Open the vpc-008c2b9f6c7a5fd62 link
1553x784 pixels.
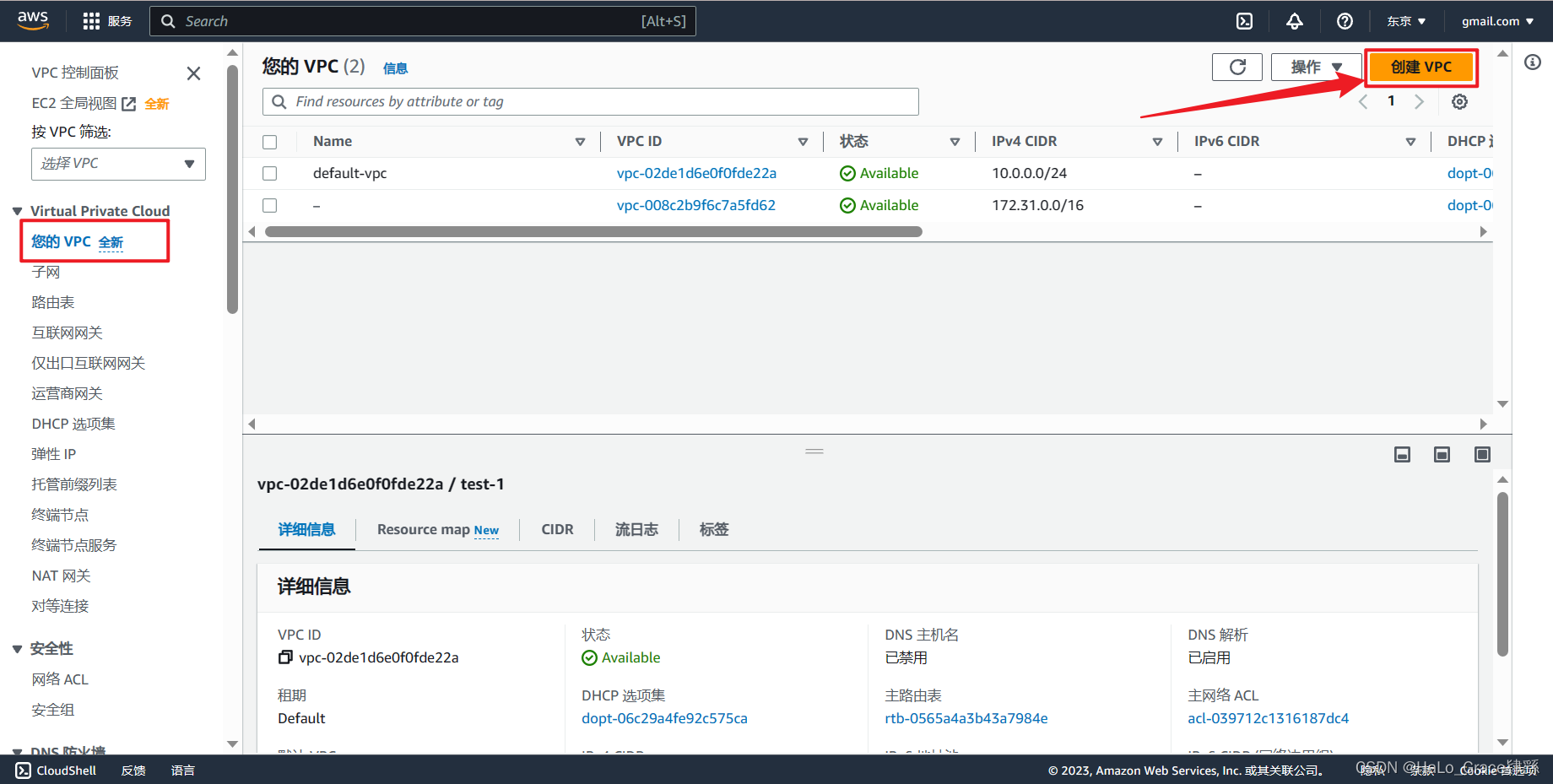tap(695, 205)
